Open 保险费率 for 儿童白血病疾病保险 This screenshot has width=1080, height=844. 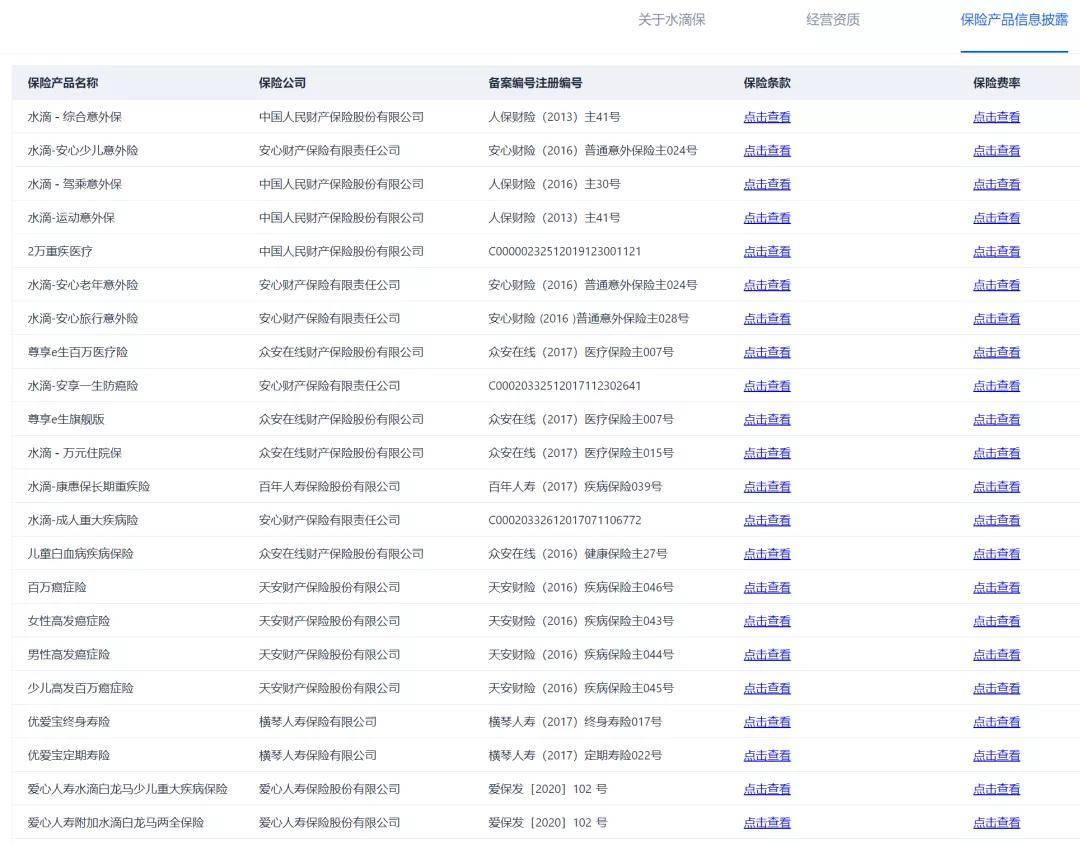[996, 554]
